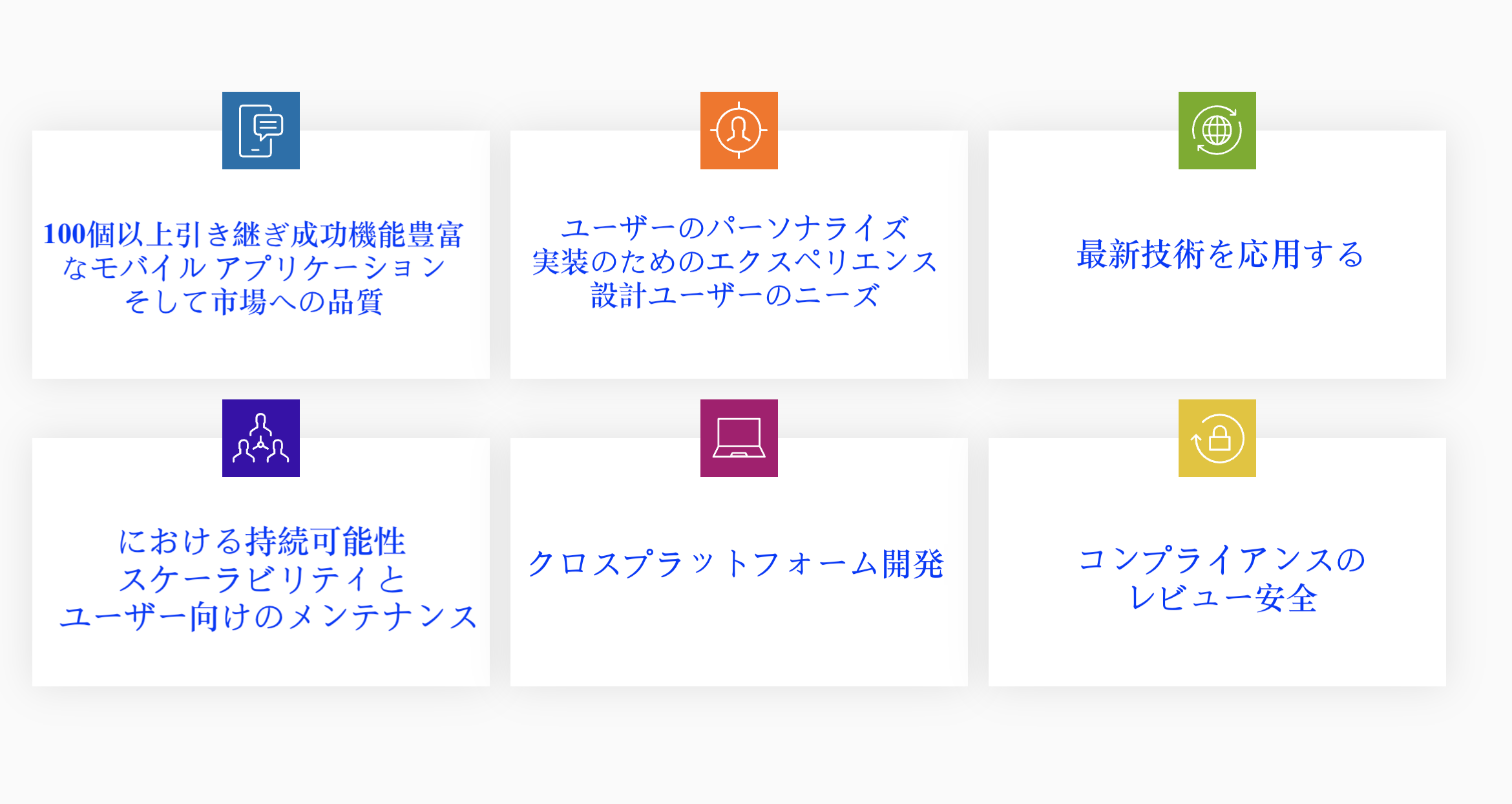
Task: Click the blue mobile chat icon
Action: tap(260, 131)
